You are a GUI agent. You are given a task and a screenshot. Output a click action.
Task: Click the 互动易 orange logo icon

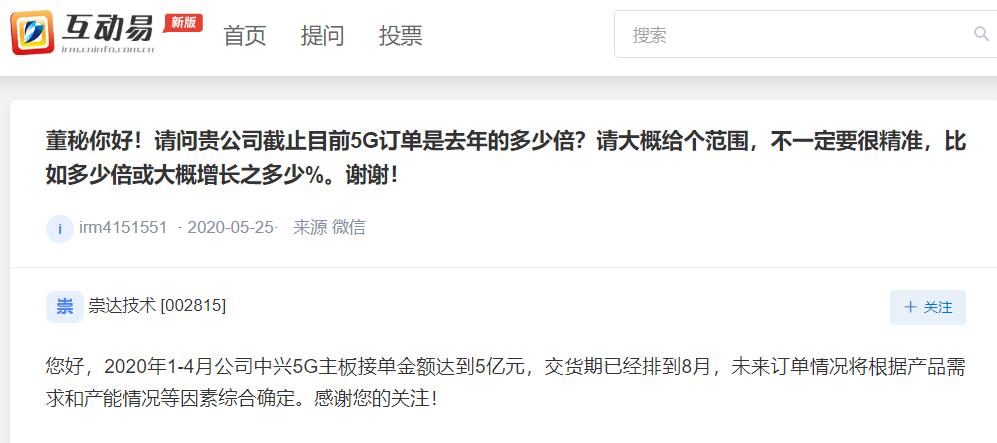pyautogui.click(x=32, y=32)
